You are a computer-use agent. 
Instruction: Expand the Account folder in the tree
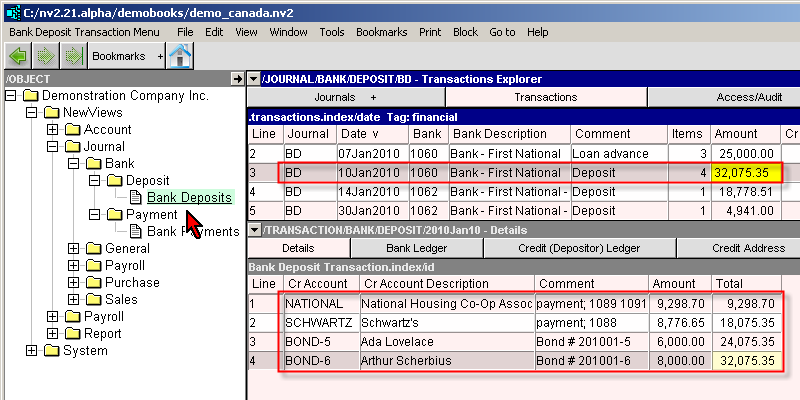click(53, 130)
